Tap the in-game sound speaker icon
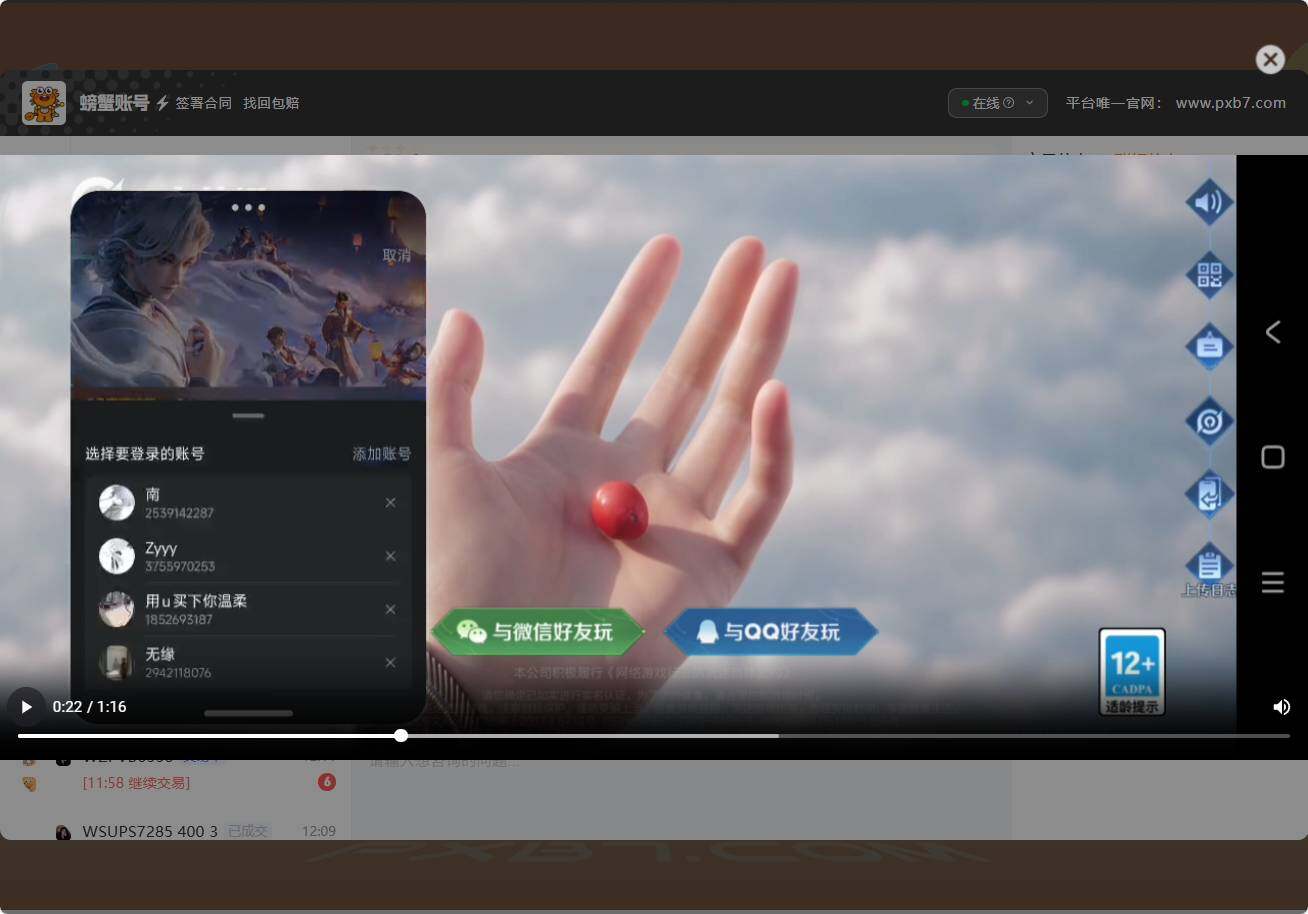The width and height of the screenshot is (1308, 914). [x=1209, y=203]
